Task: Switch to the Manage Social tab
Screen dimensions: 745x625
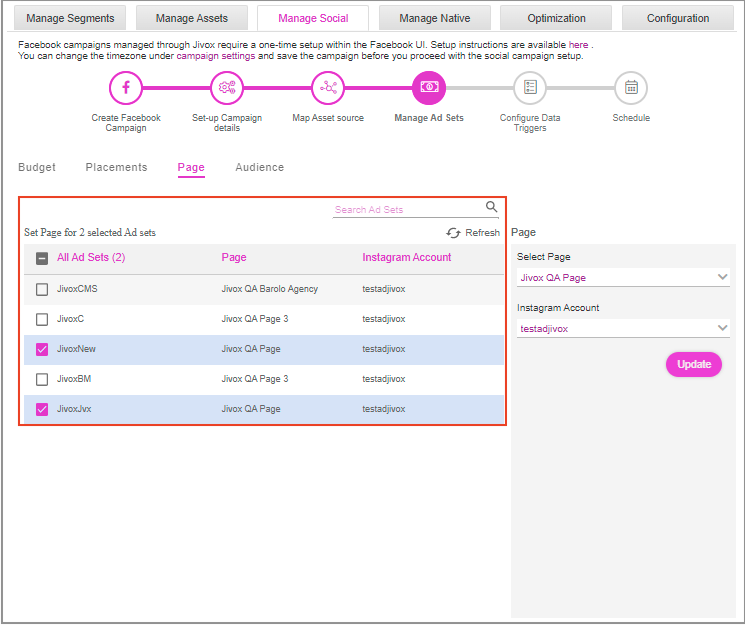Action: (x=313, y=18)
